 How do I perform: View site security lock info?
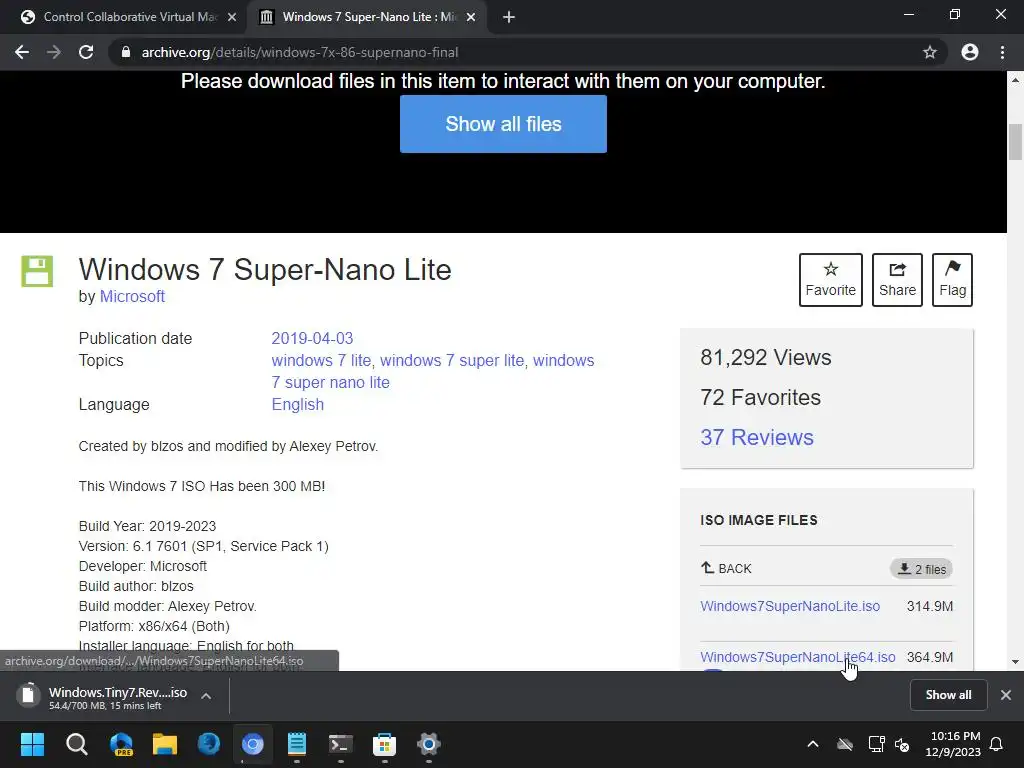(126, 52)
